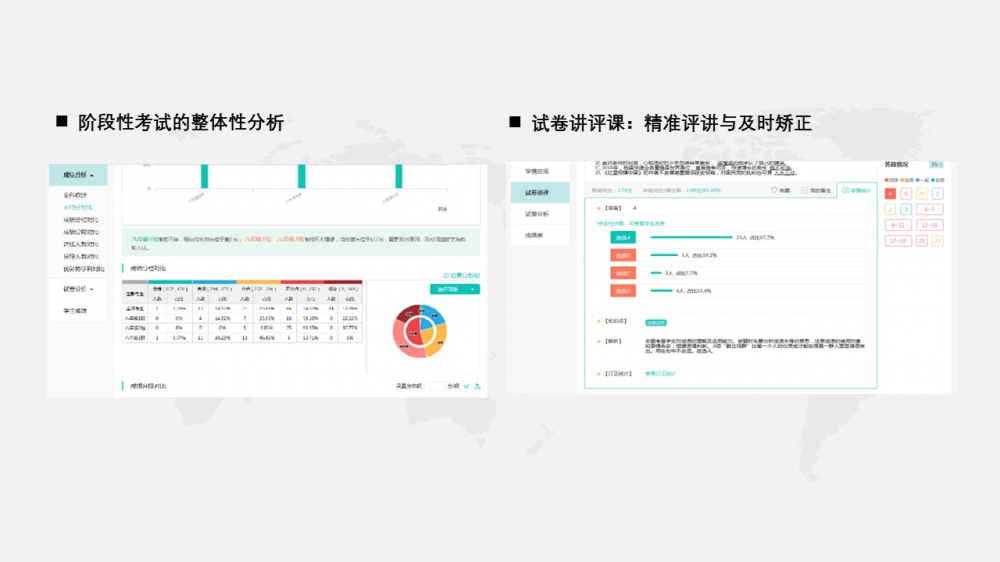Click the 【答案】 arrow marker
This screenshot has height=562, width=1000.
click(598, 207)
